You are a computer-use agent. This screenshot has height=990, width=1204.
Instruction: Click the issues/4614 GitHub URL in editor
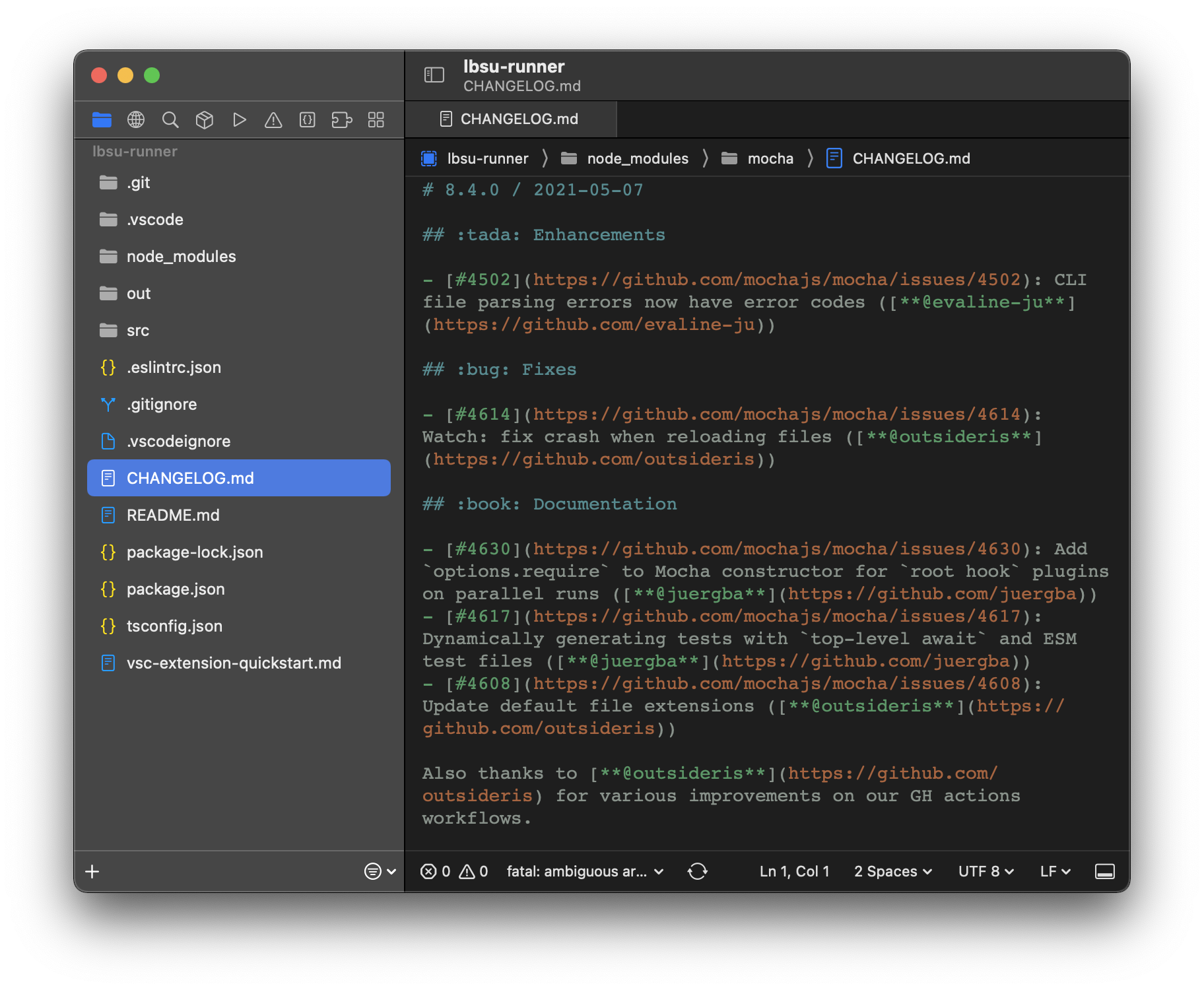(777, 414)
